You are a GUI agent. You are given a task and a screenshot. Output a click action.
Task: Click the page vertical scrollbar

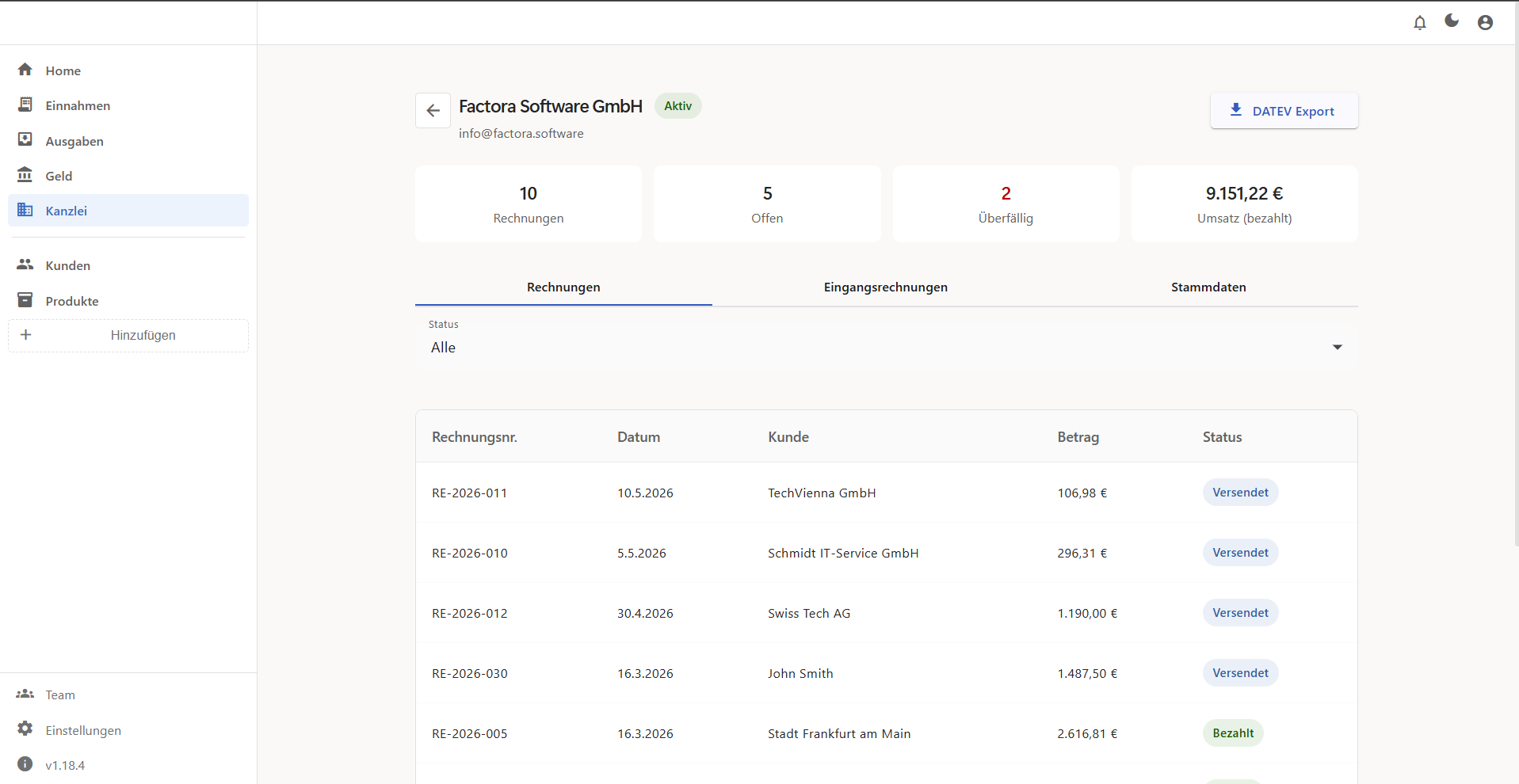[x=1515, y=273]
